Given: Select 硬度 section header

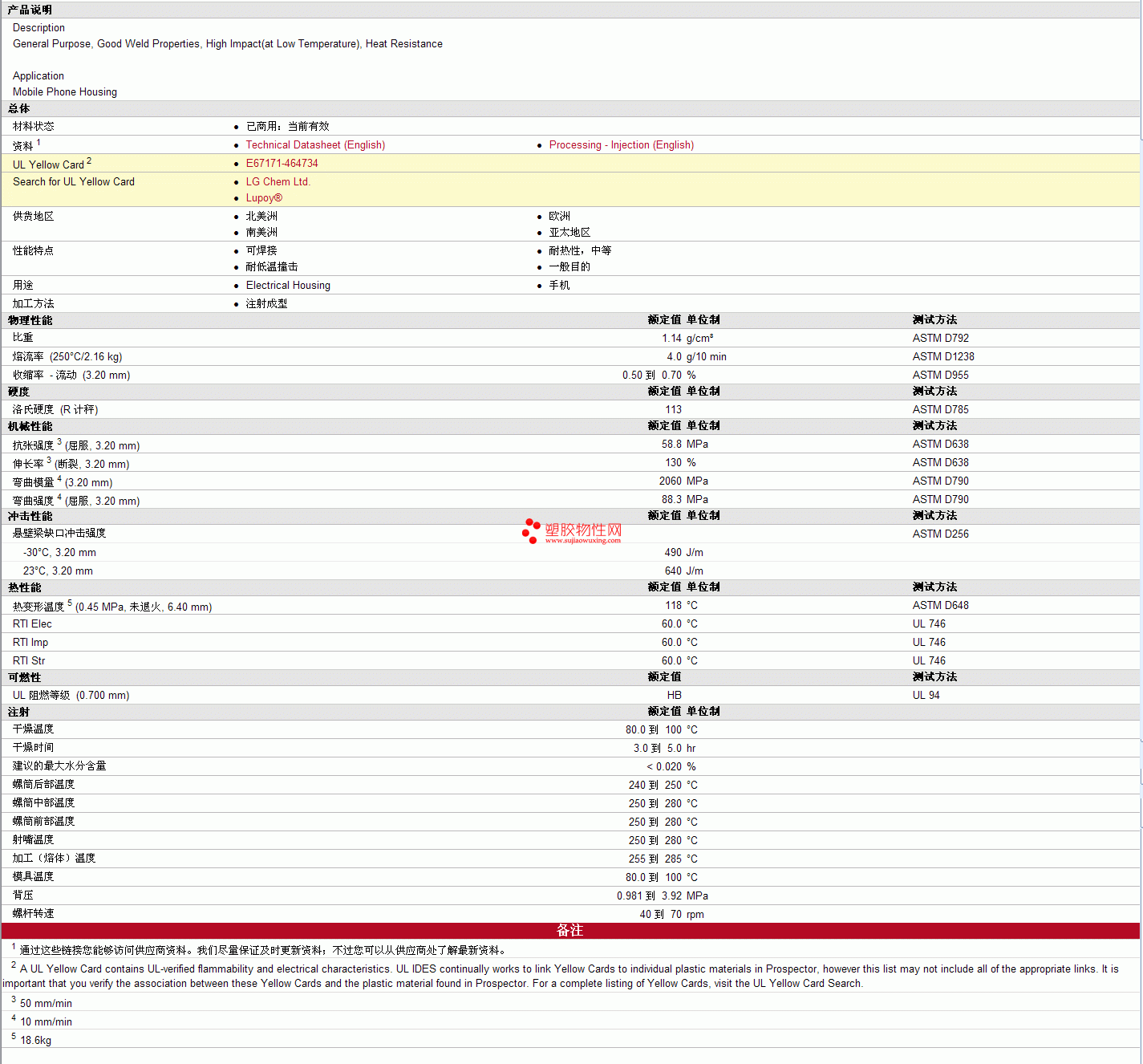Looking at the screenshot, I should pos(19,392).
